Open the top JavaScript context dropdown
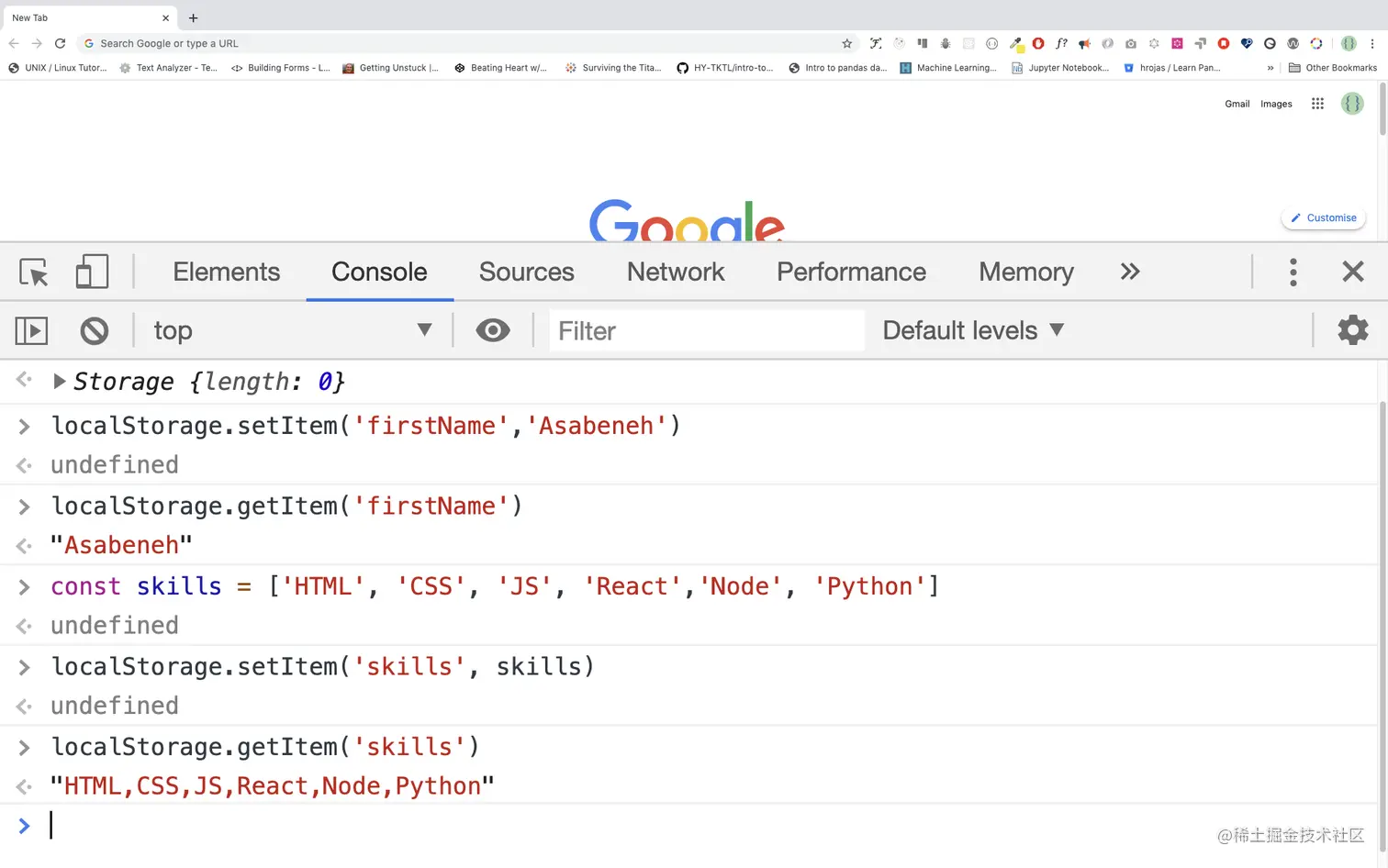 pos(292,330)
